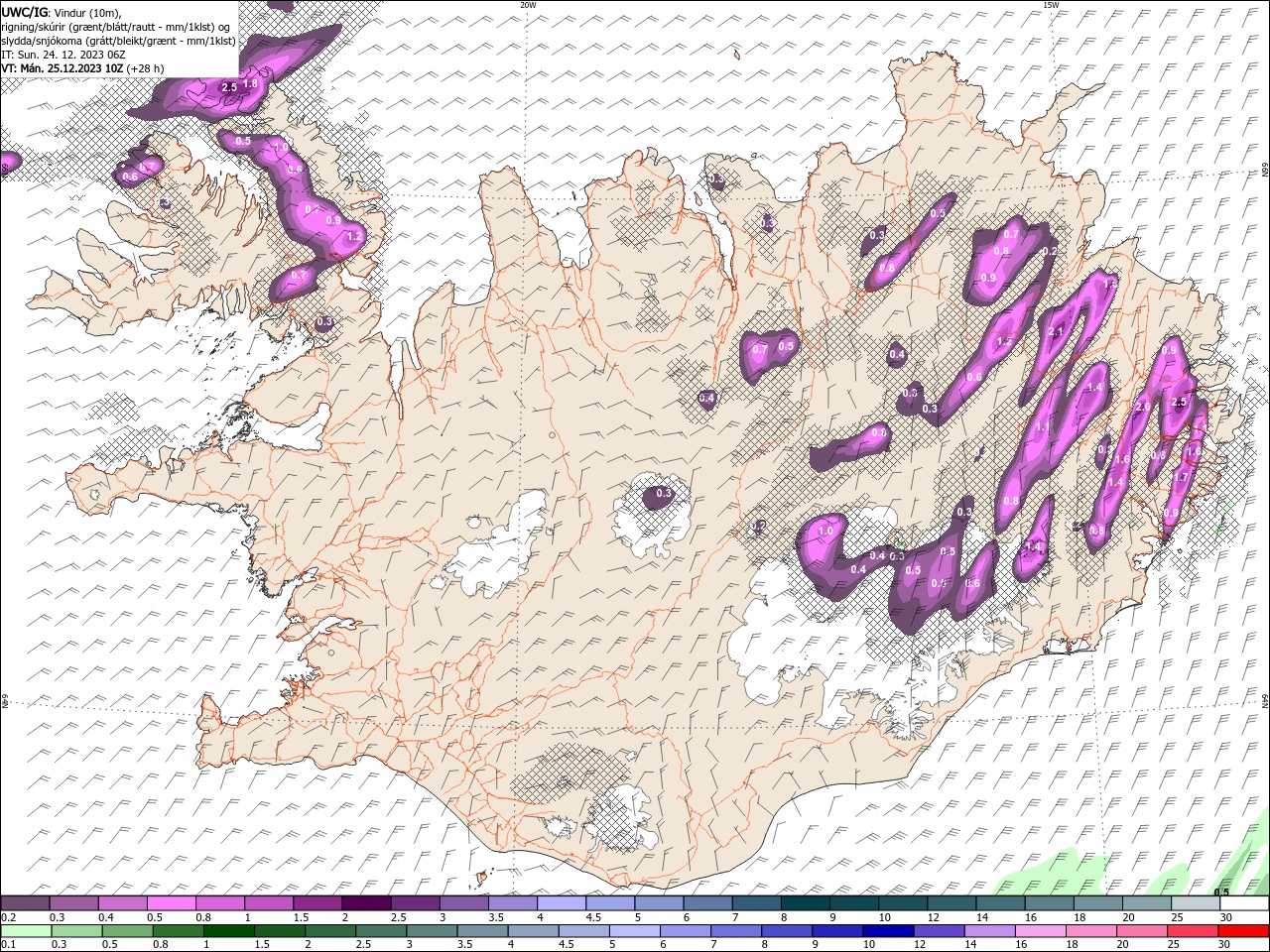Click the 3.5 label on the upper scale
Screen dimensions: 1270x952
[495, 917]
